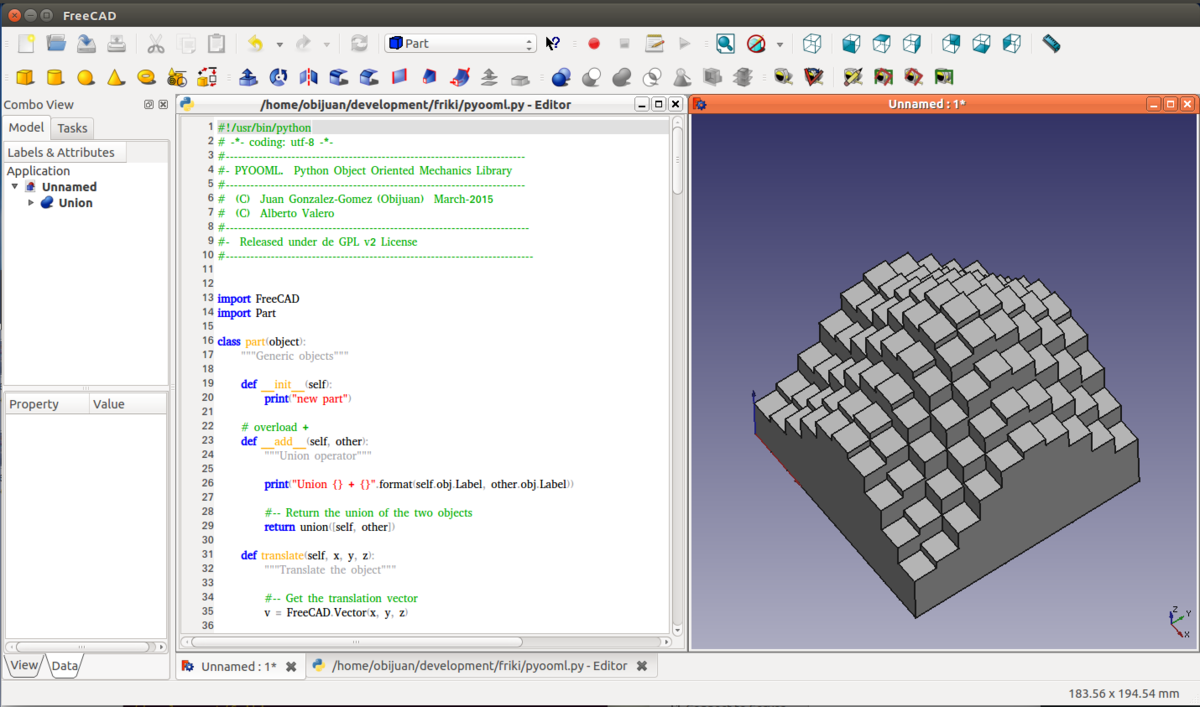Add a sphere primitive

click(86, 77)
